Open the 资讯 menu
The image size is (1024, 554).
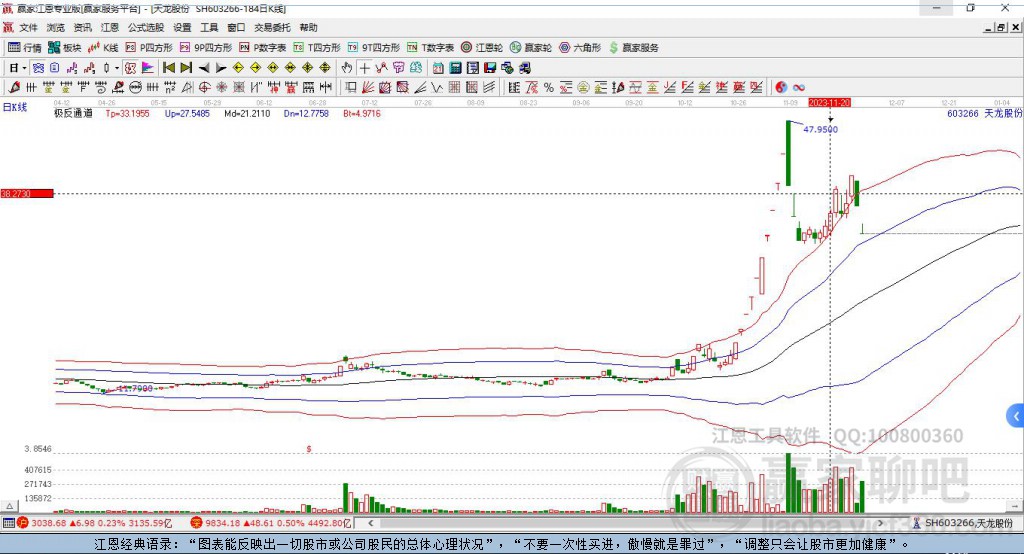click(x=82, y=27)
